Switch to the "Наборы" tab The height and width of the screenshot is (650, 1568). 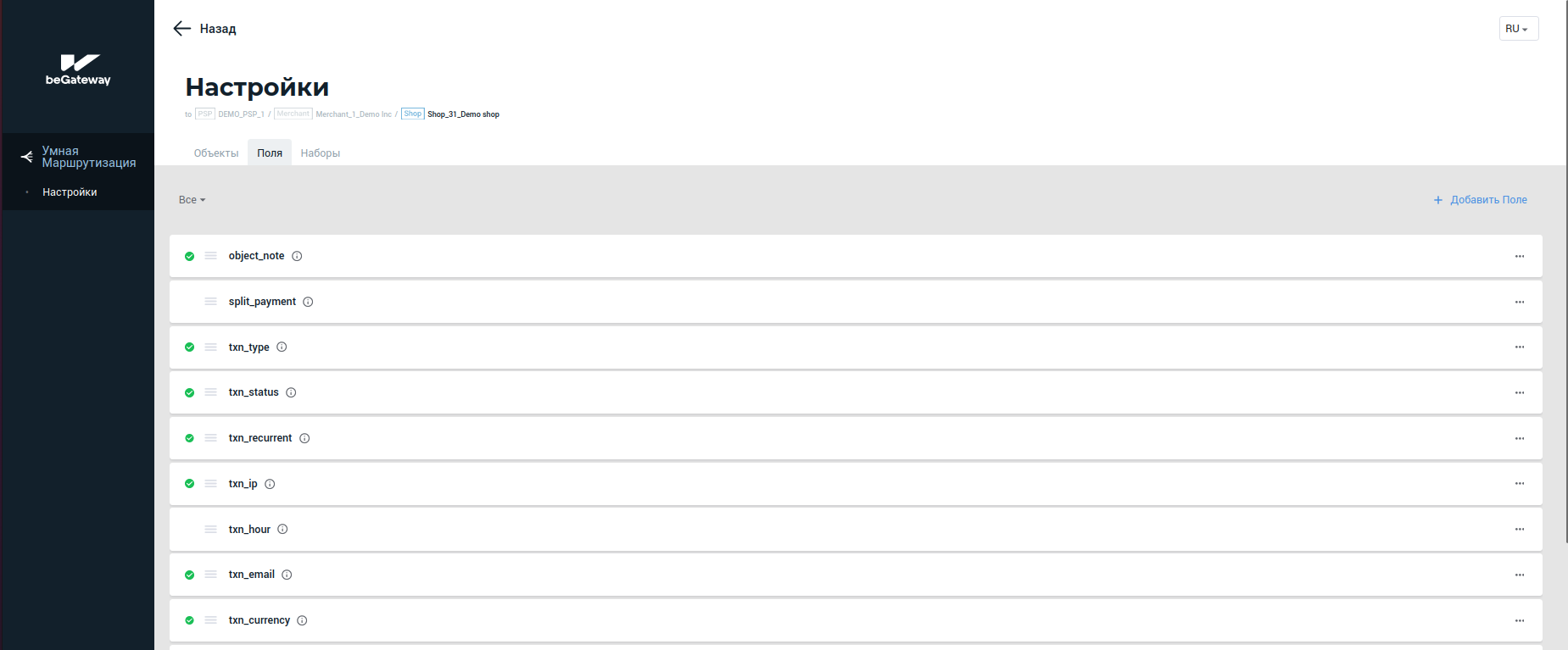click(x=320, y=153)
